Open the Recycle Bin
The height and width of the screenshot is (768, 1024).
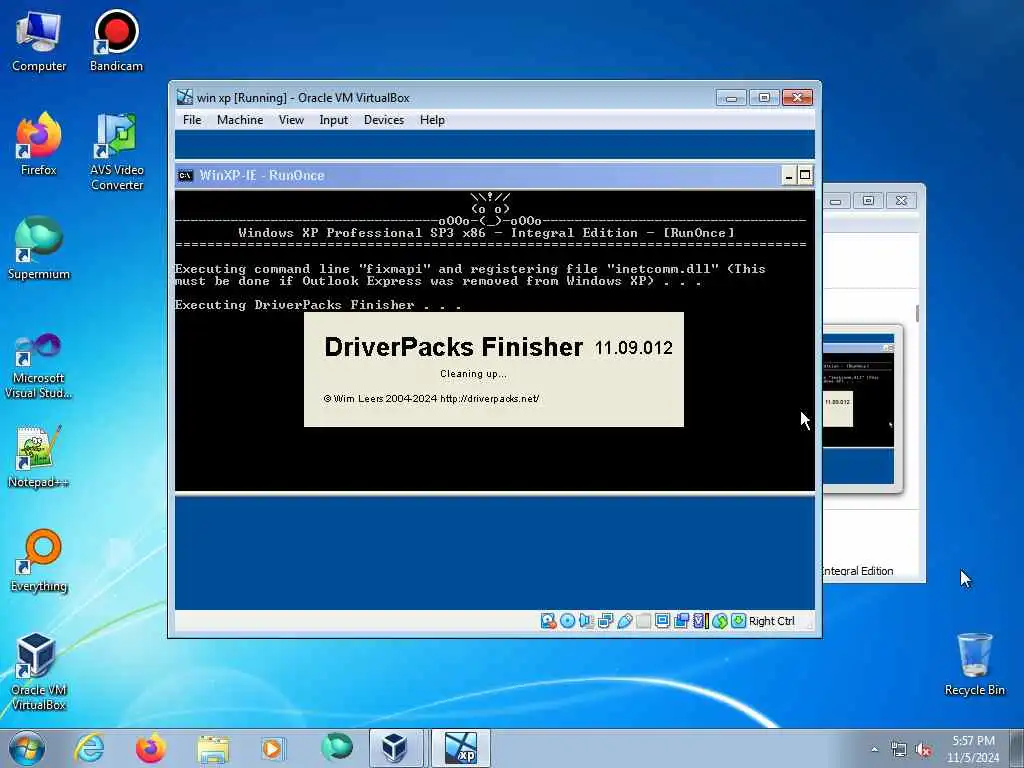[974, 664]
